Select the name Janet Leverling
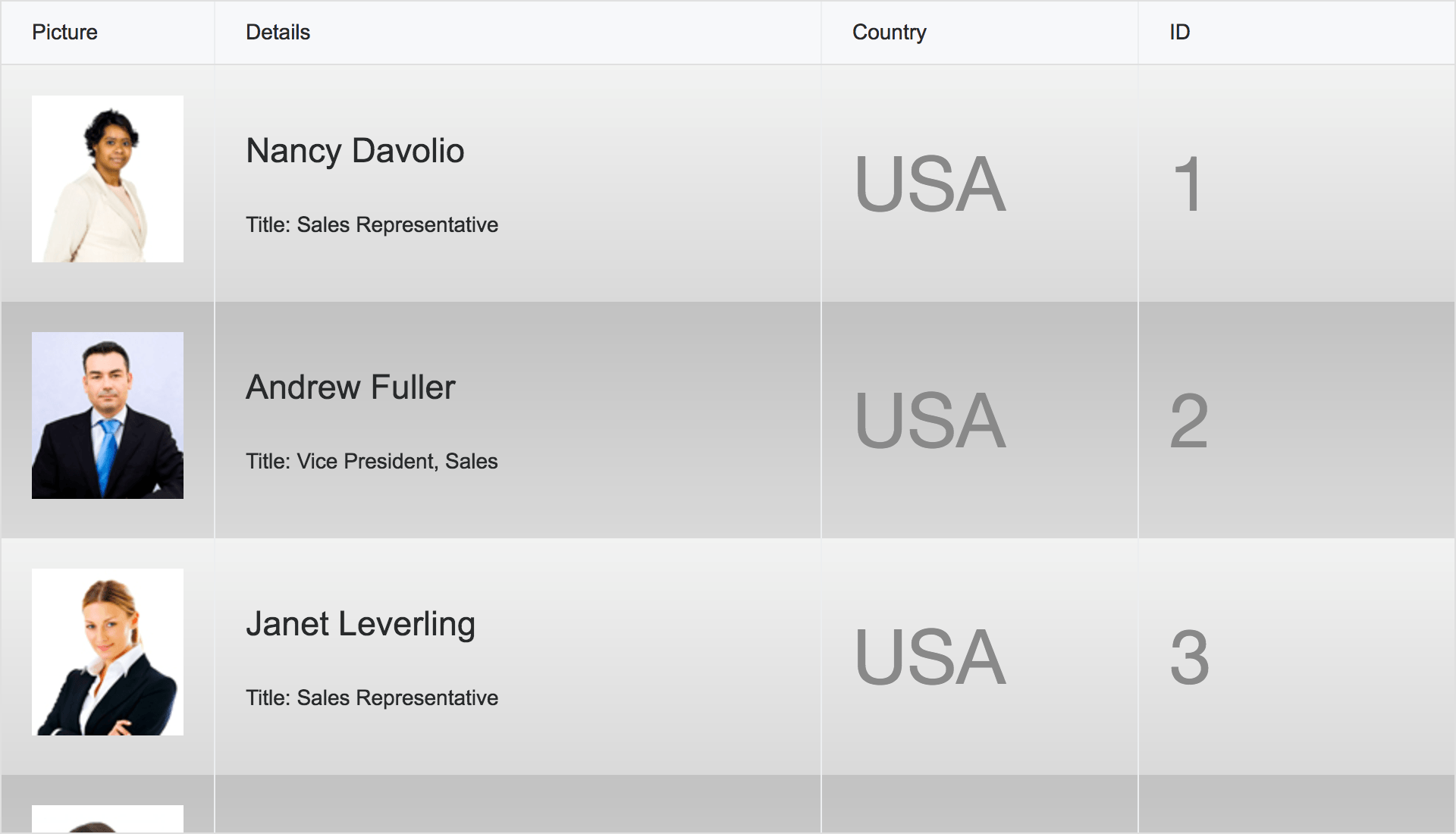 pyautogui.click(x=360, y=624)
